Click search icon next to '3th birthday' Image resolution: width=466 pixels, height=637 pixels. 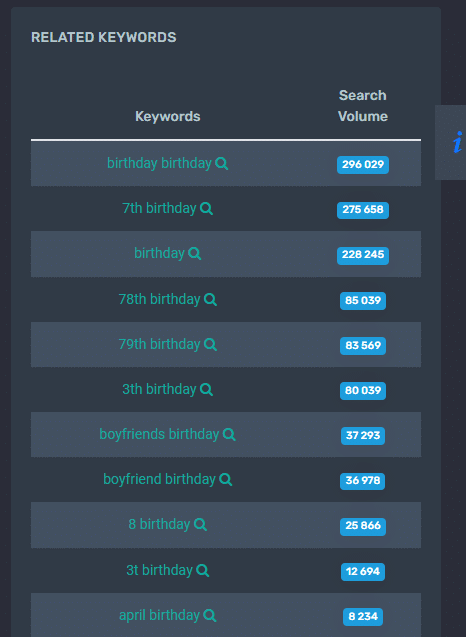pyautogui.click(x=206, y=390)
